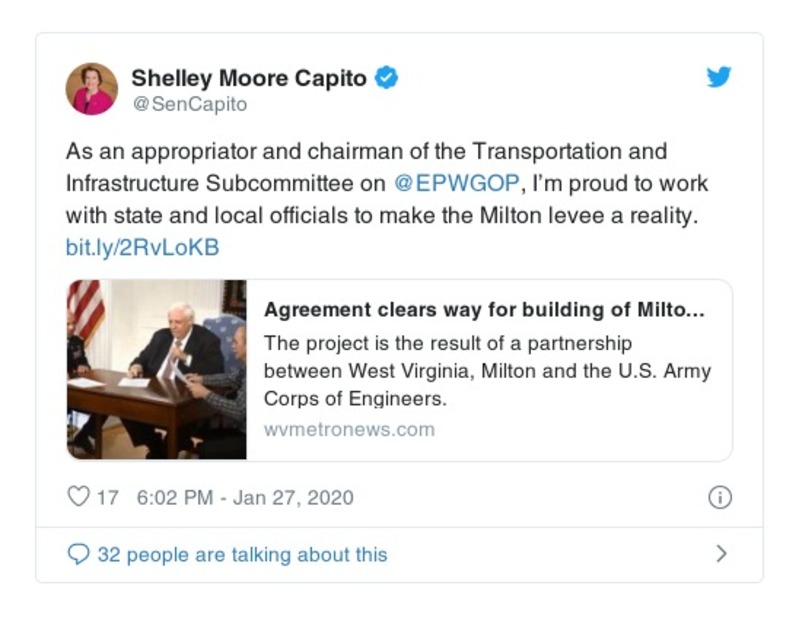Click the article preview image

(156, 369)
